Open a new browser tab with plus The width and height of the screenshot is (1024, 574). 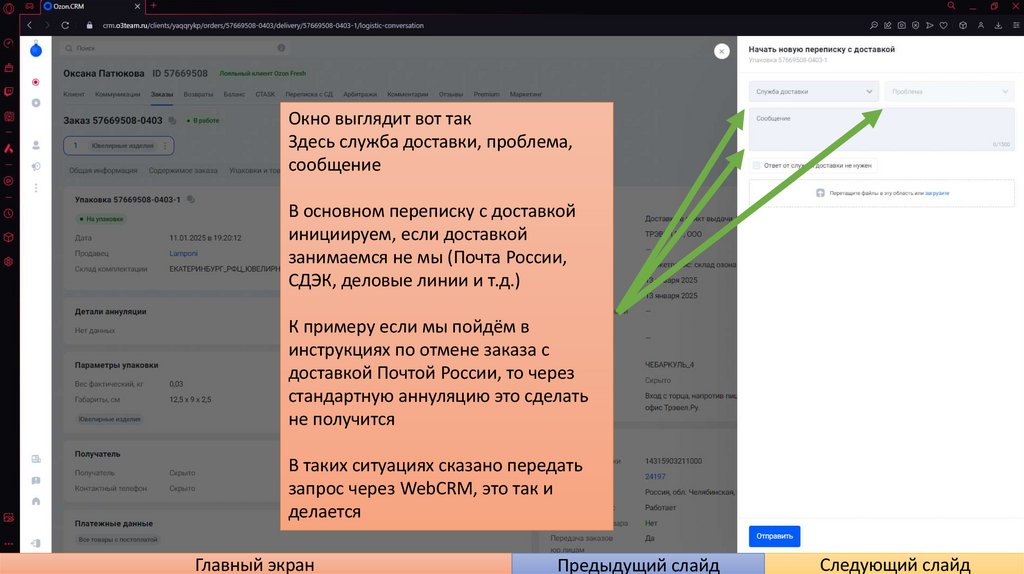pos(153,6)
